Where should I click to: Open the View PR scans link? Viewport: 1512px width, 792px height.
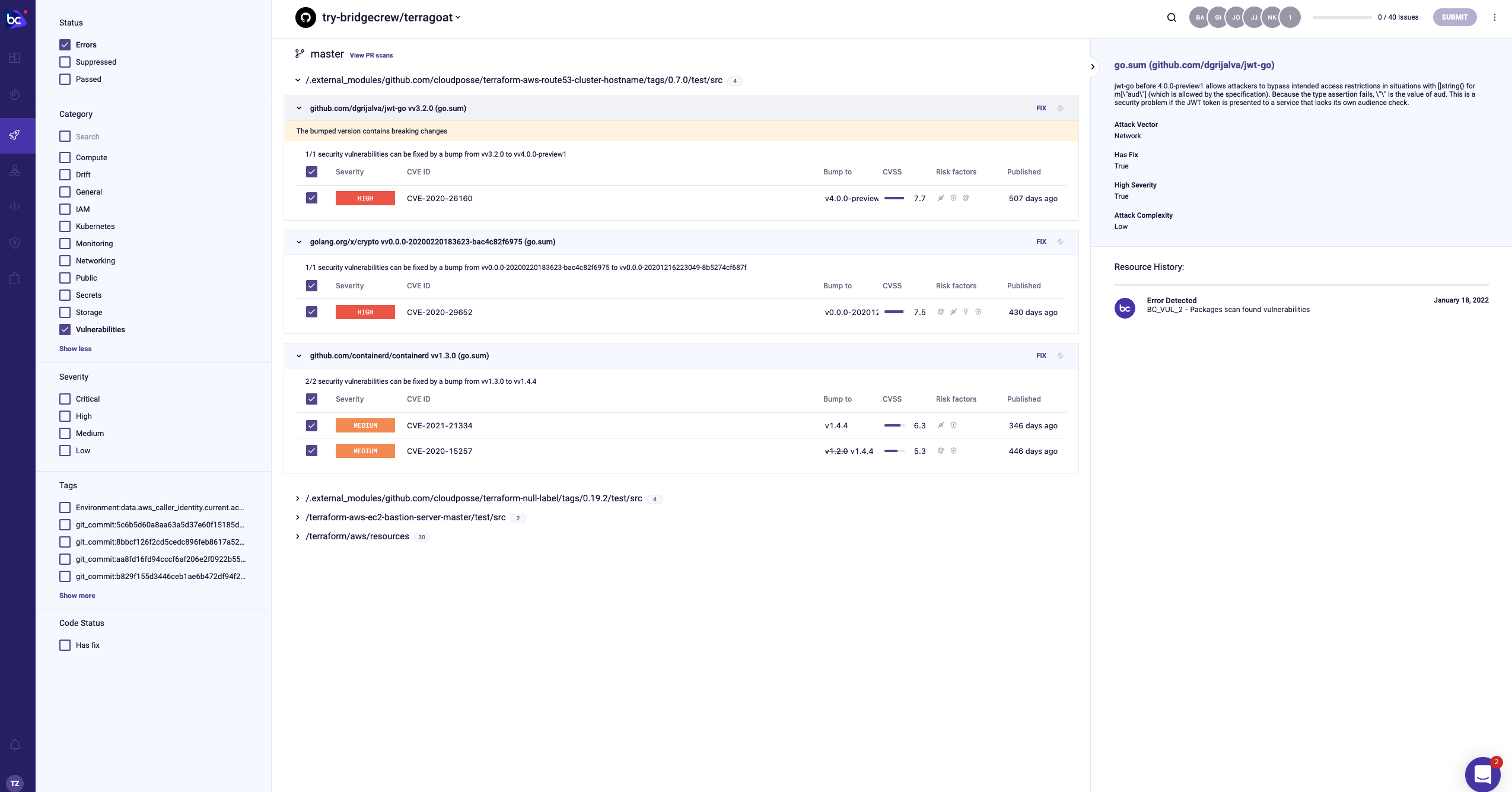tap(371, 55)
